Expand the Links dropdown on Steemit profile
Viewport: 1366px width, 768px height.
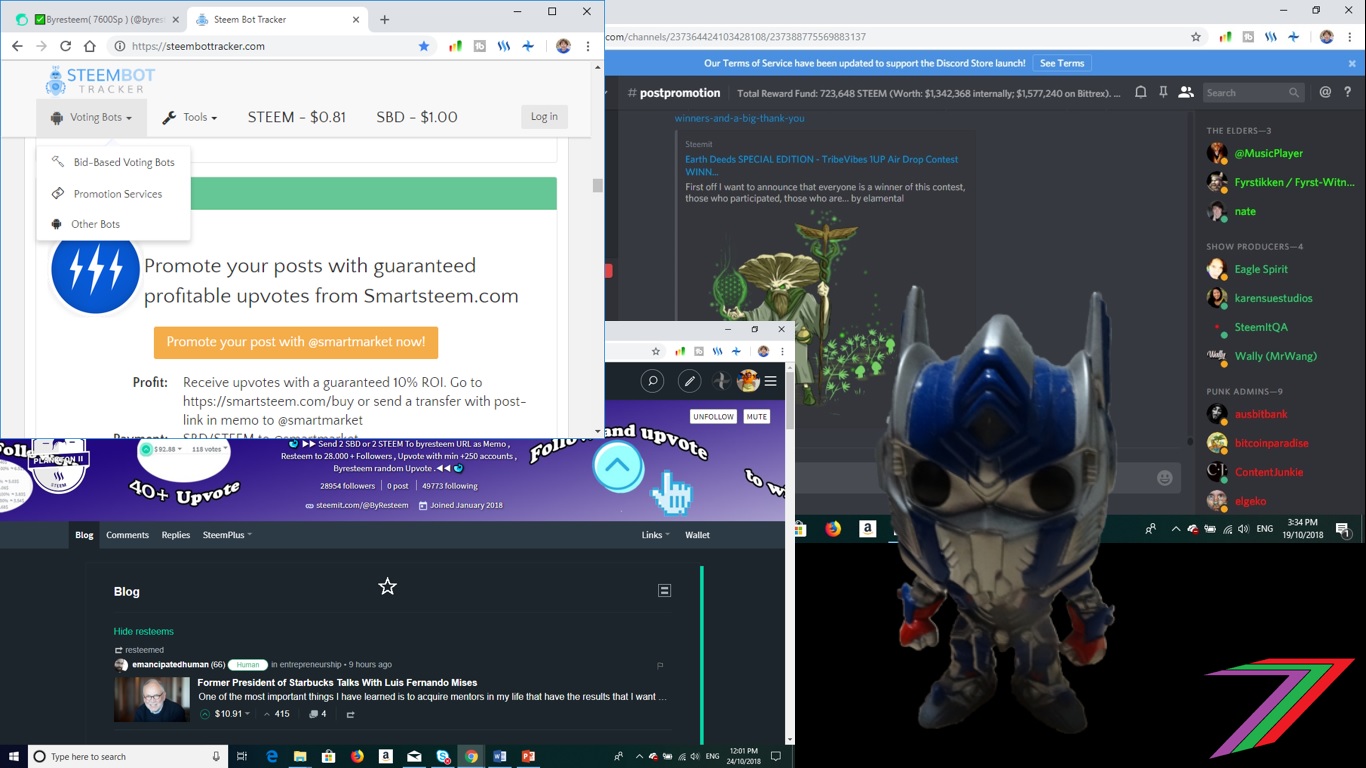[x=655, y=535]
